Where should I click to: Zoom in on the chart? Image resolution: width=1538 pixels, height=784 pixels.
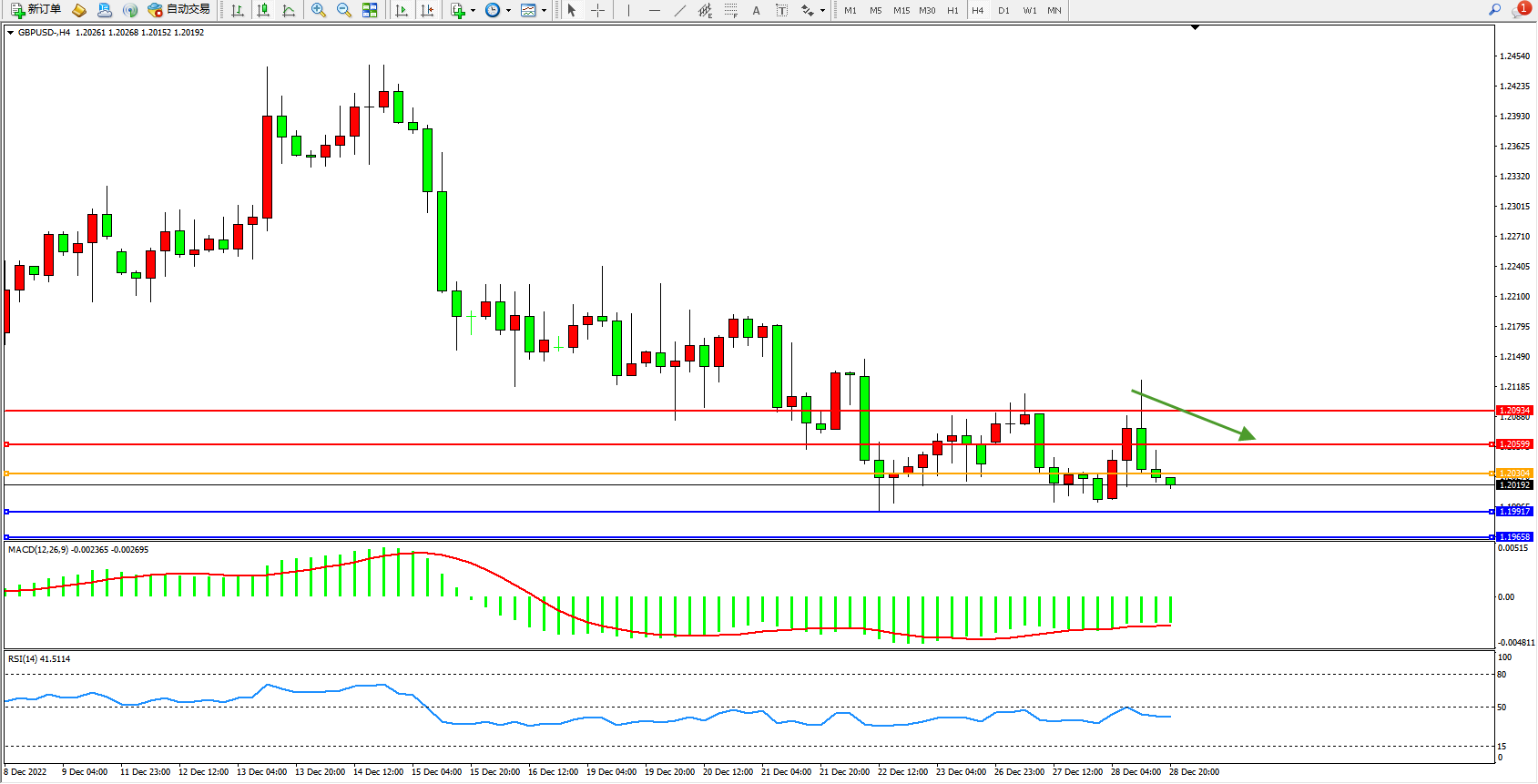pos(319,10)
